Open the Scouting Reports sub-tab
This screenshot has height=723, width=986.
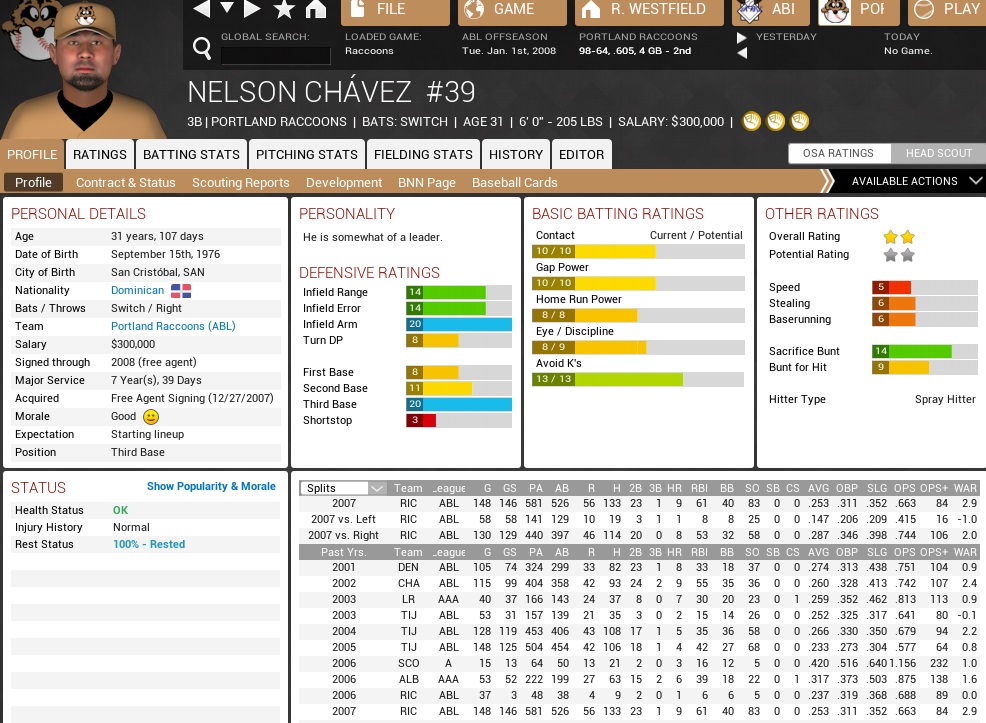click(240, 182)
